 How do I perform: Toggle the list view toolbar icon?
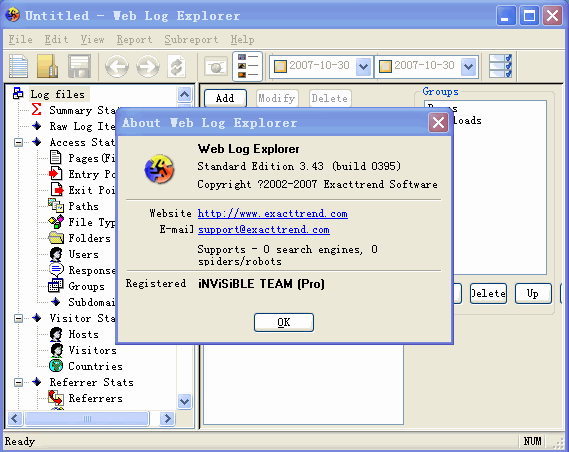pyautogui.click(x=247, y=66)
